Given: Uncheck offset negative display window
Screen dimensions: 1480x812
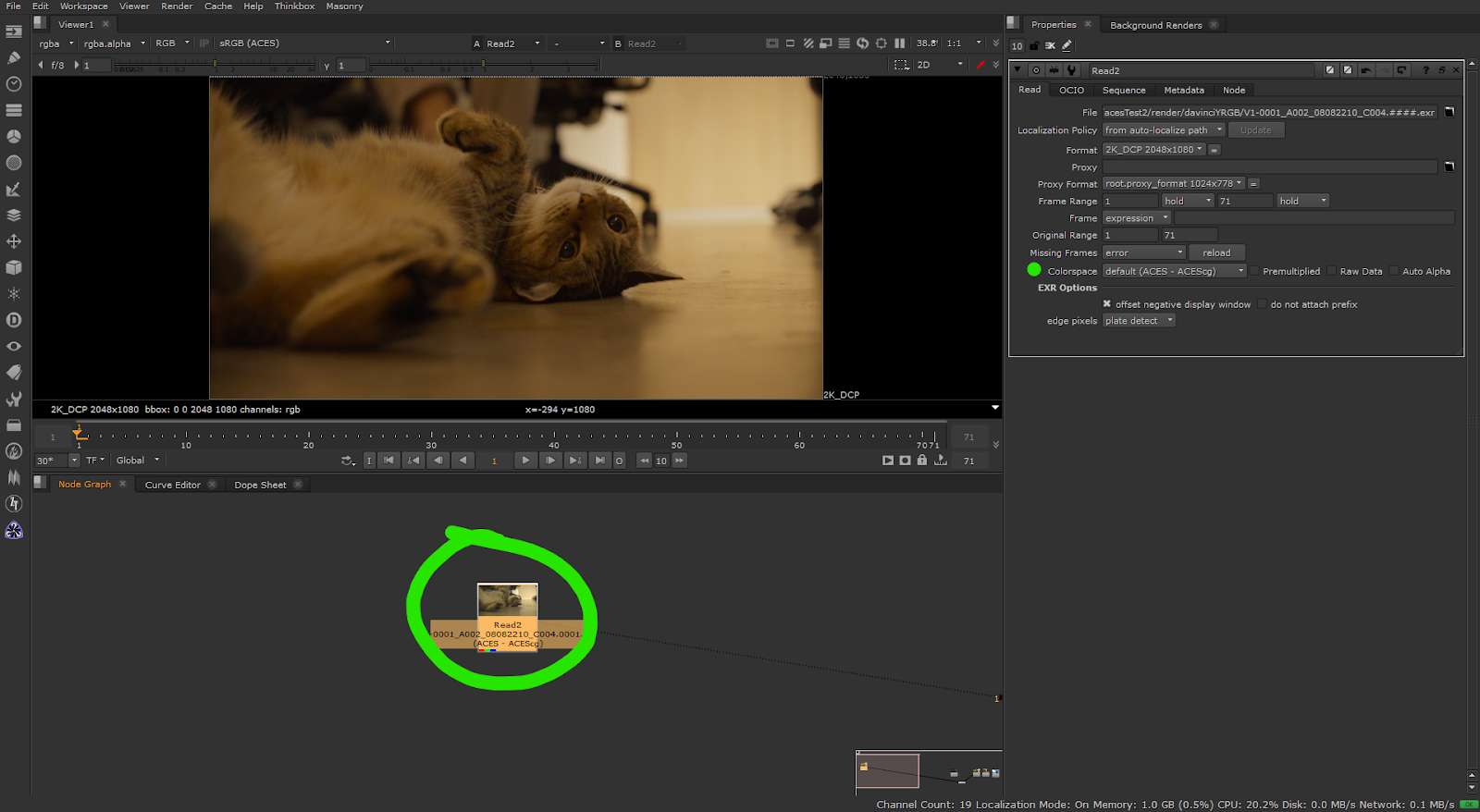Looking at the screenshot, I should (1107, 304).
